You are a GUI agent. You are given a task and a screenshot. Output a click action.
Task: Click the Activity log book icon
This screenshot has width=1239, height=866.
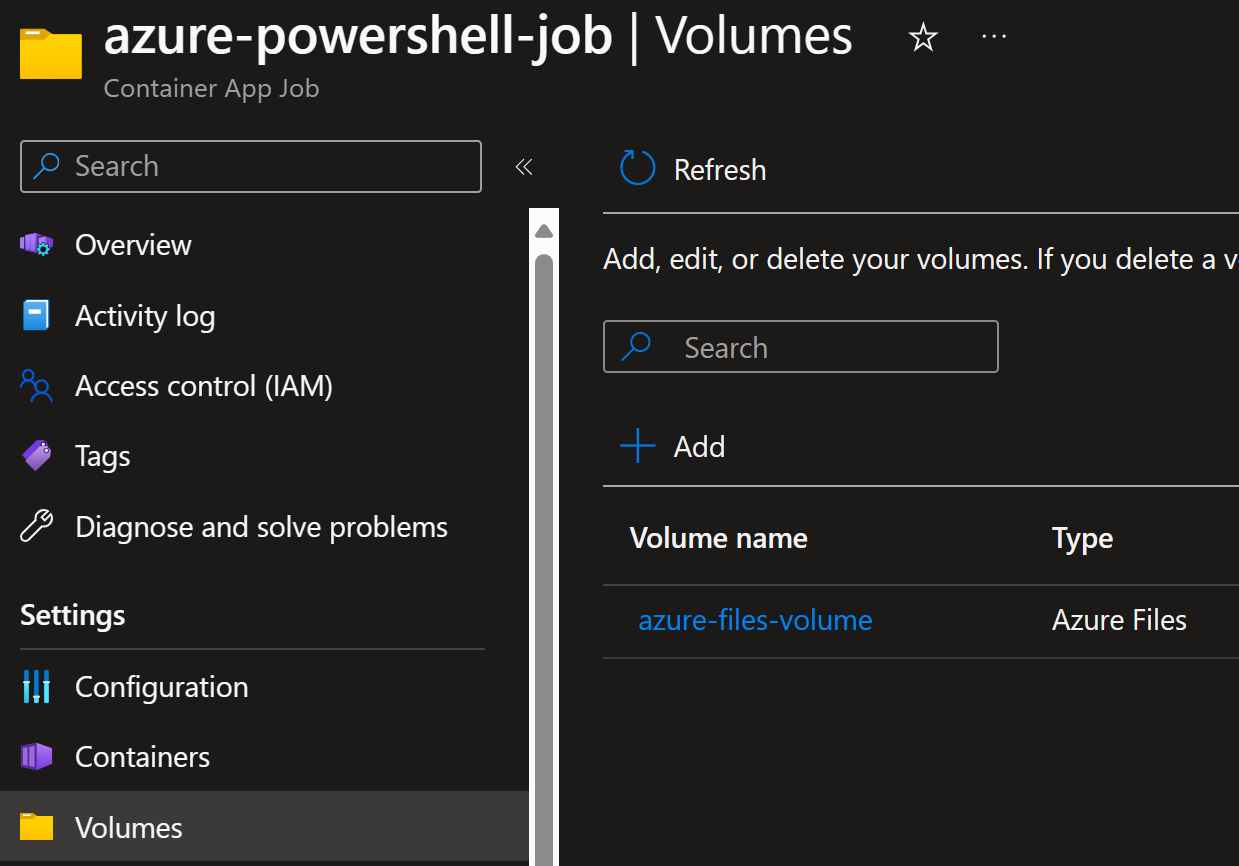(36, 316)
